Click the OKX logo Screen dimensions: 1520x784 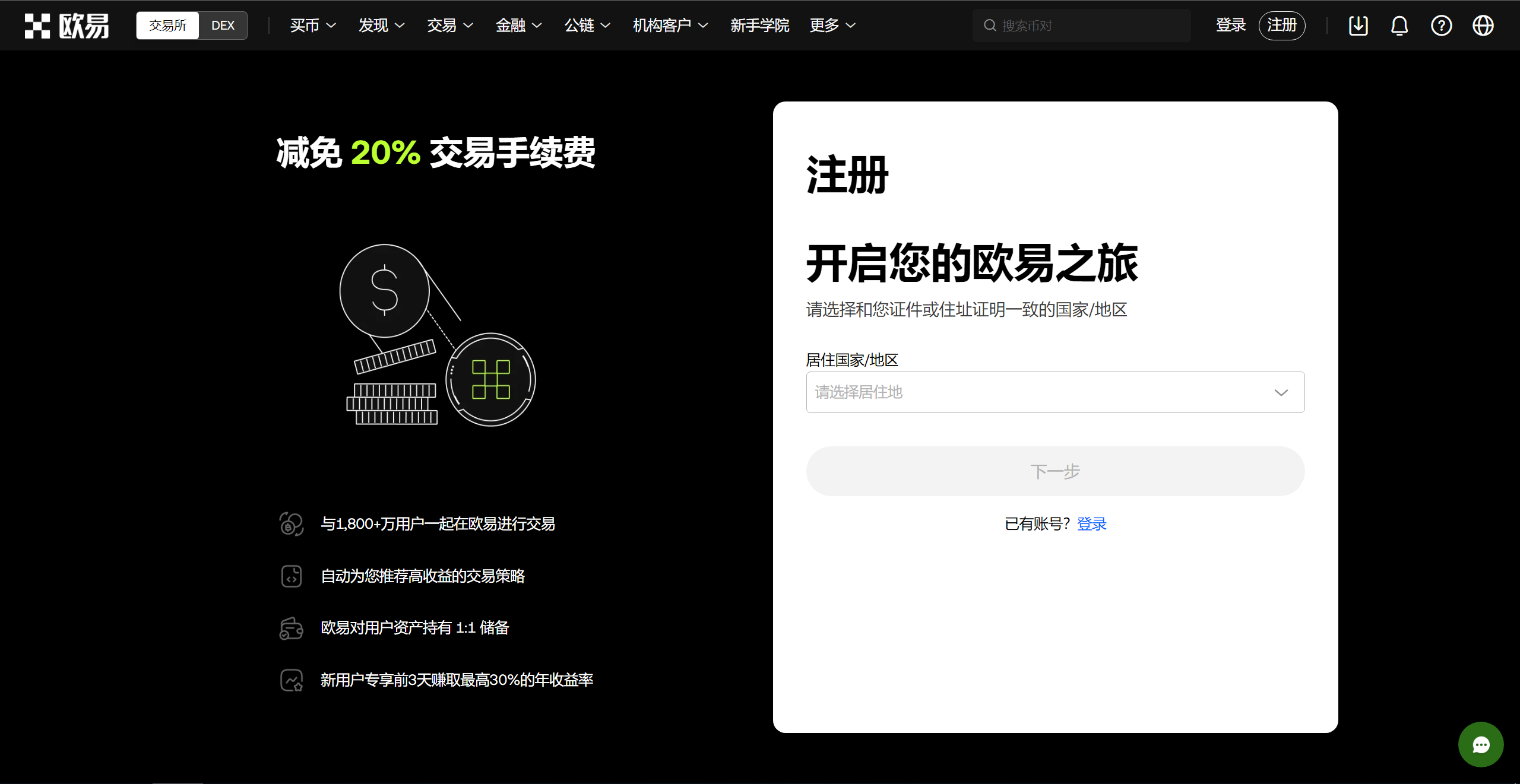[x=66, y=25]
